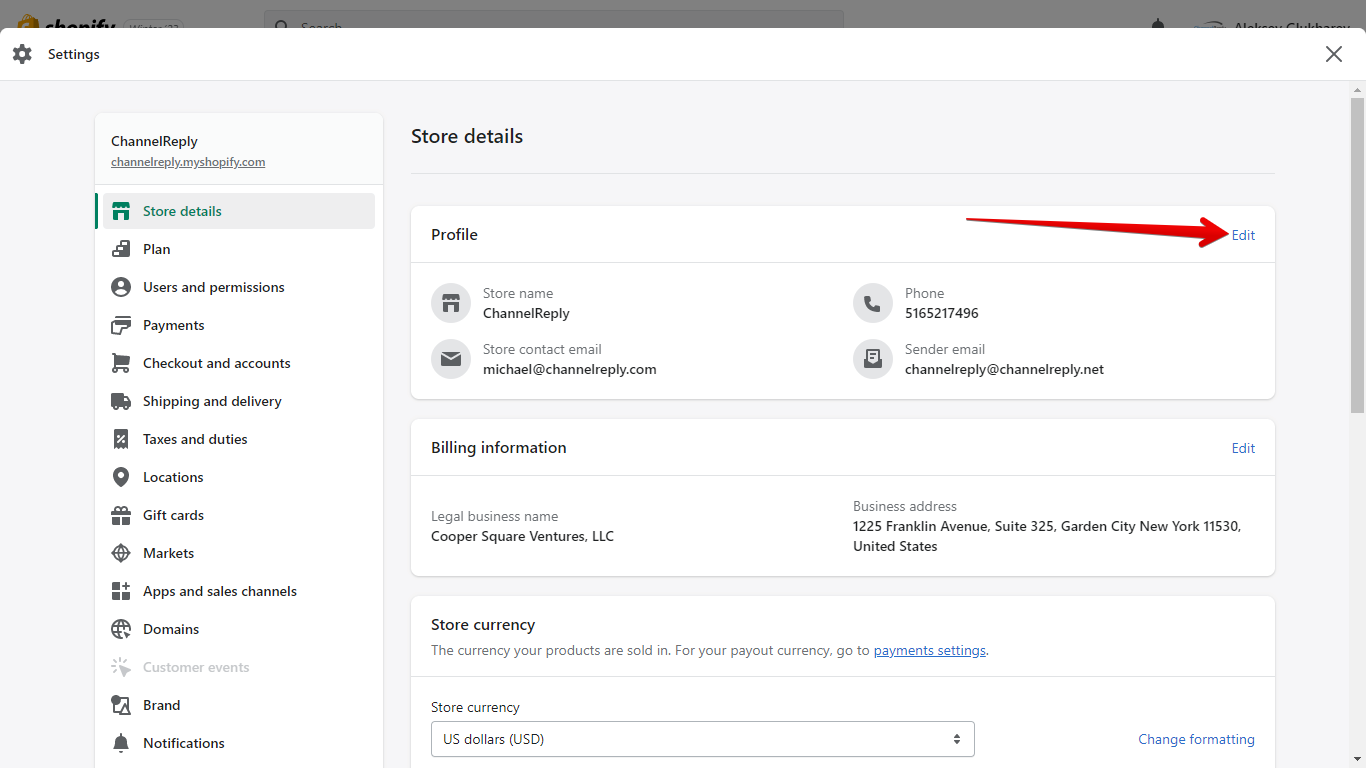Open the Store currency dropdown
Image resolution: width=1366 pixels, height=768 pixels.
(x=703, y=739)
